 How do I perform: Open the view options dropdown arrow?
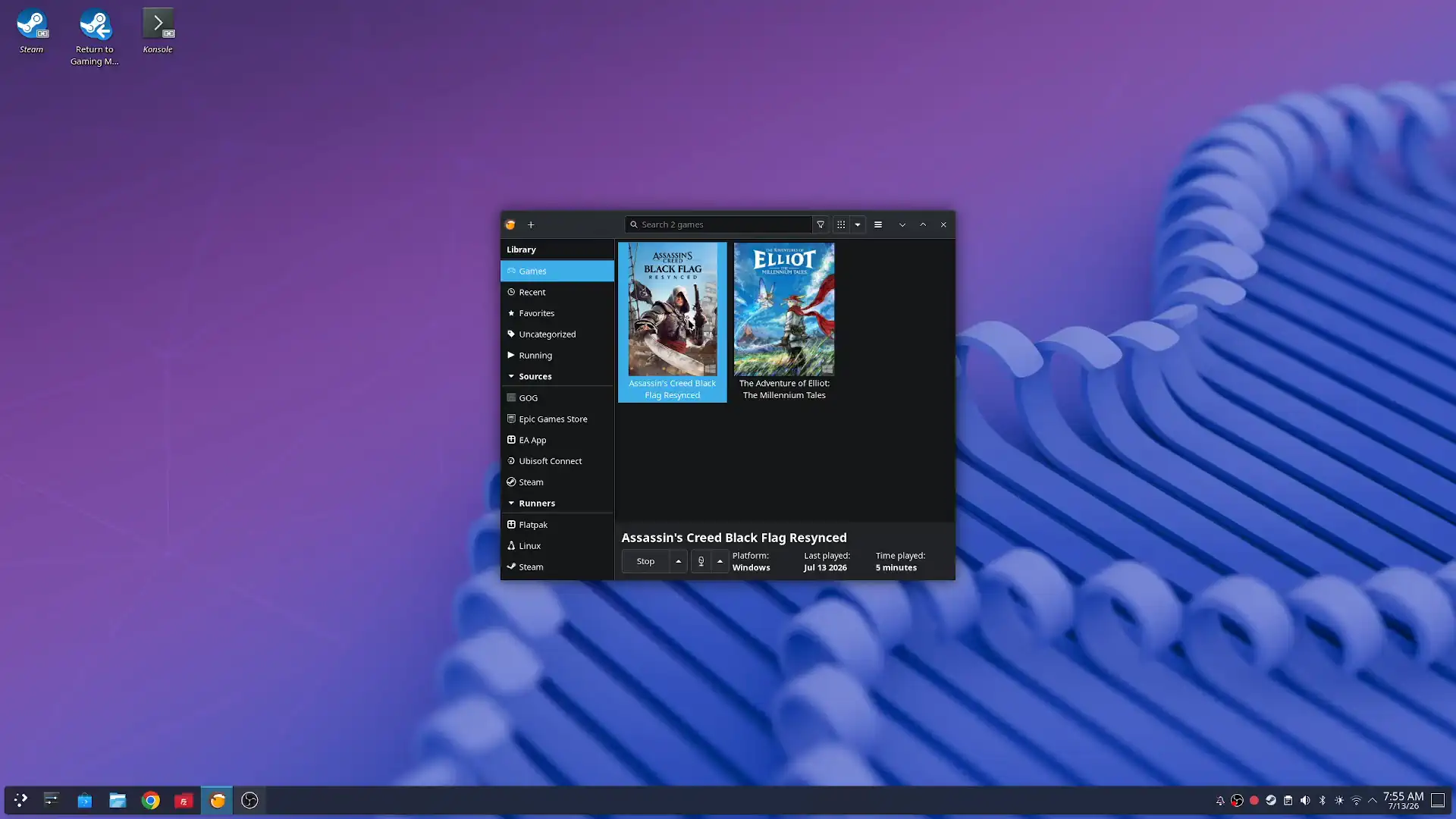click(x=858, y=224)
